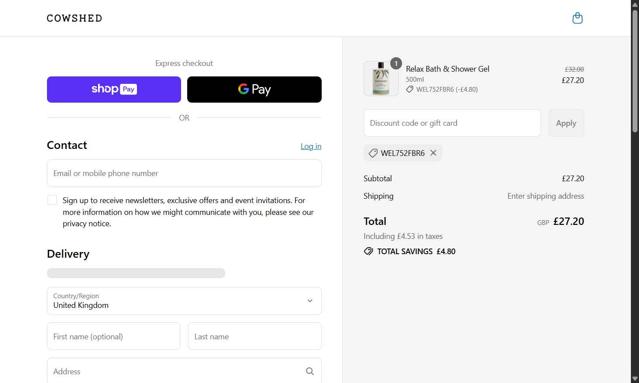This screenshot has height=383, width=639.
Task: Click the total £27.20 amount
Action: (568, 221)
